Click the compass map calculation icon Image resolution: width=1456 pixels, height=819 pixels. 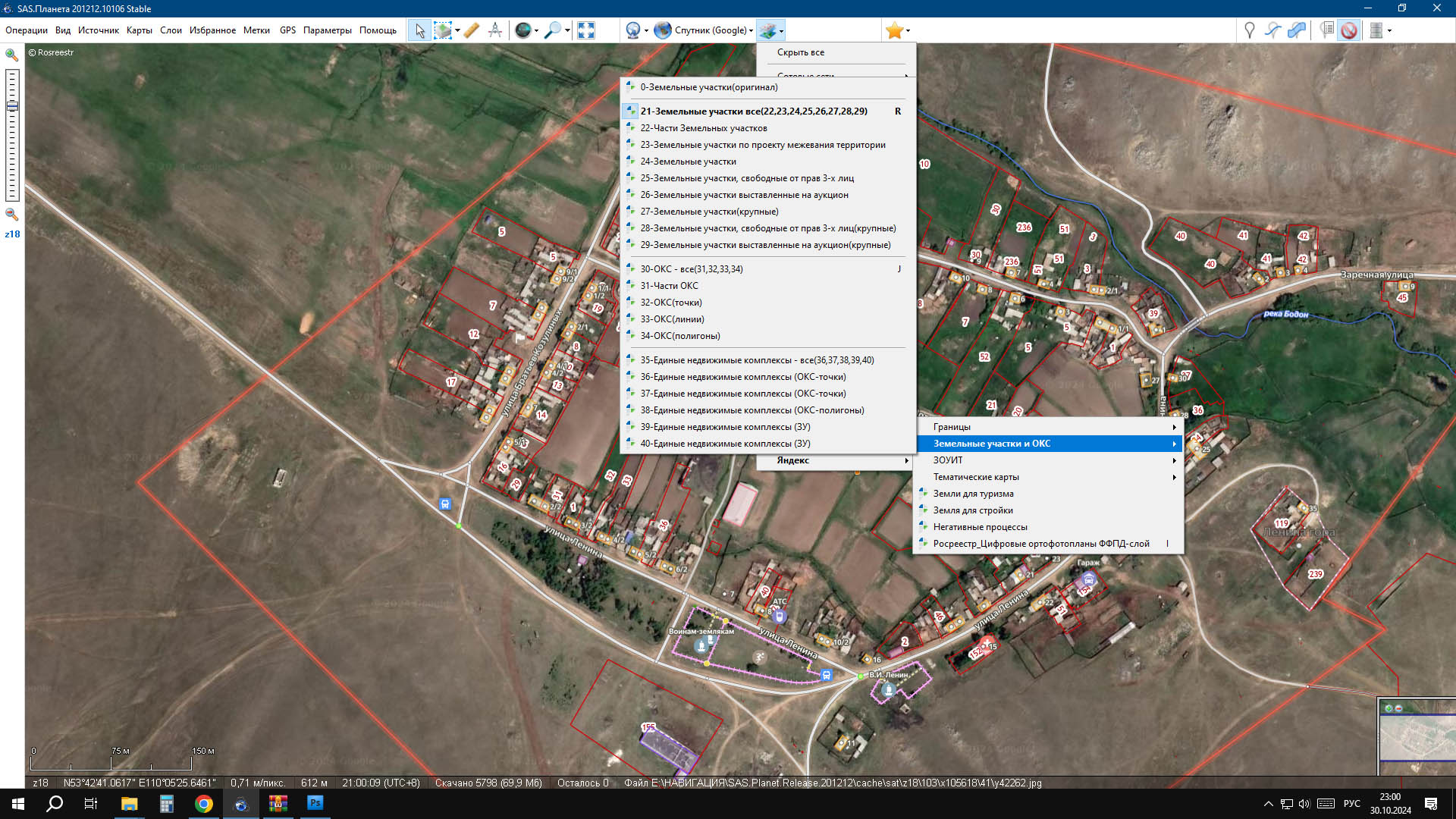(495, 30)
